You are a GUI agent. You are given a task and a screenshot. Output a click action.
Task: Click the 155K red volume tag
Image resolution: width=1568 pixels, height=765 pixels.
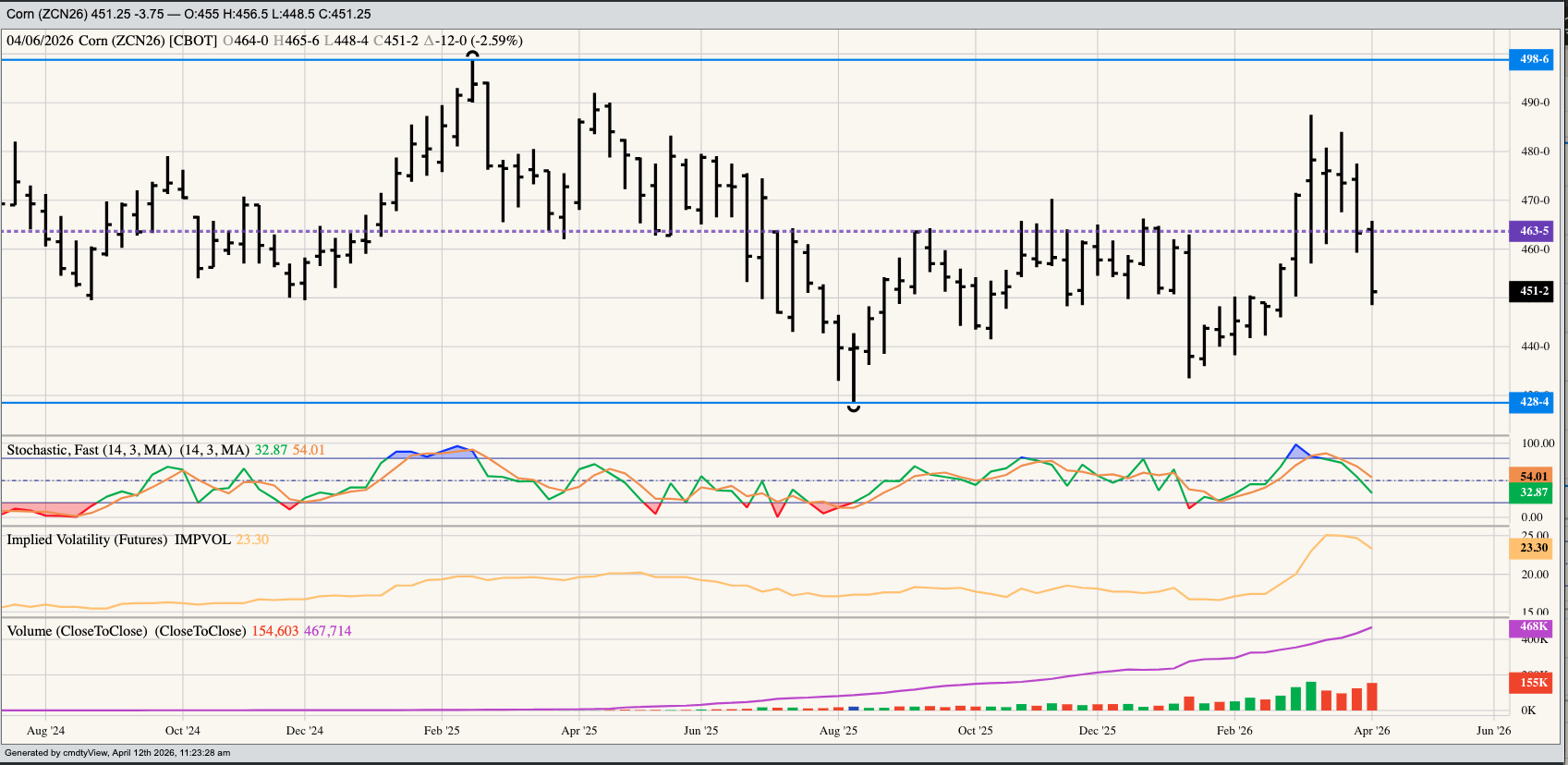pyautogui.click(x=1532, y=683)
